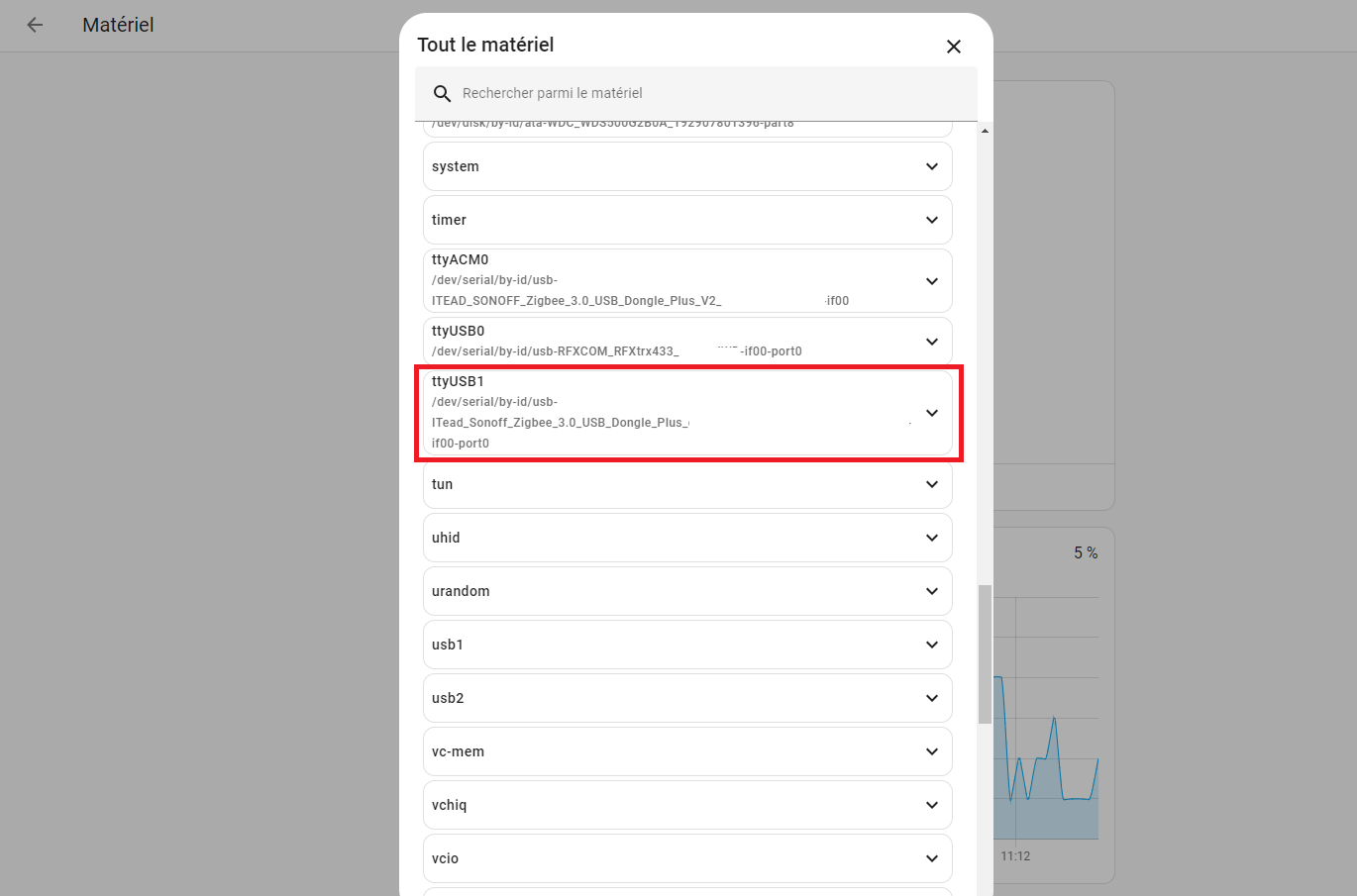Viewport: 1357px width, 896px height.
Task: Expand the ttyACM0 entry chevron
Action: [x=932, y=281]
